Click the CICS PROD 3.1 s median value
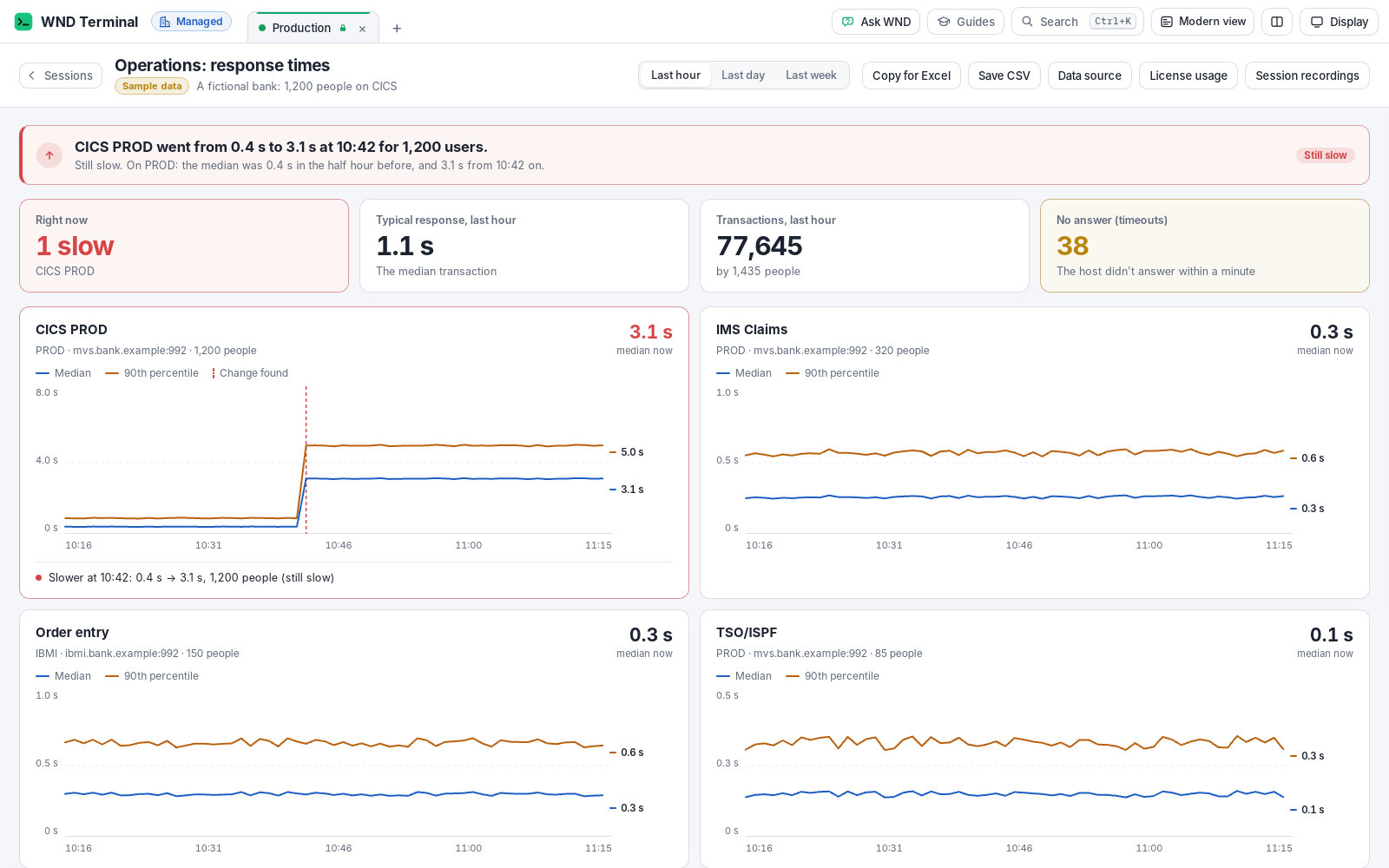The height and width of the screenshot is (868, 1389). coord(651,332)
